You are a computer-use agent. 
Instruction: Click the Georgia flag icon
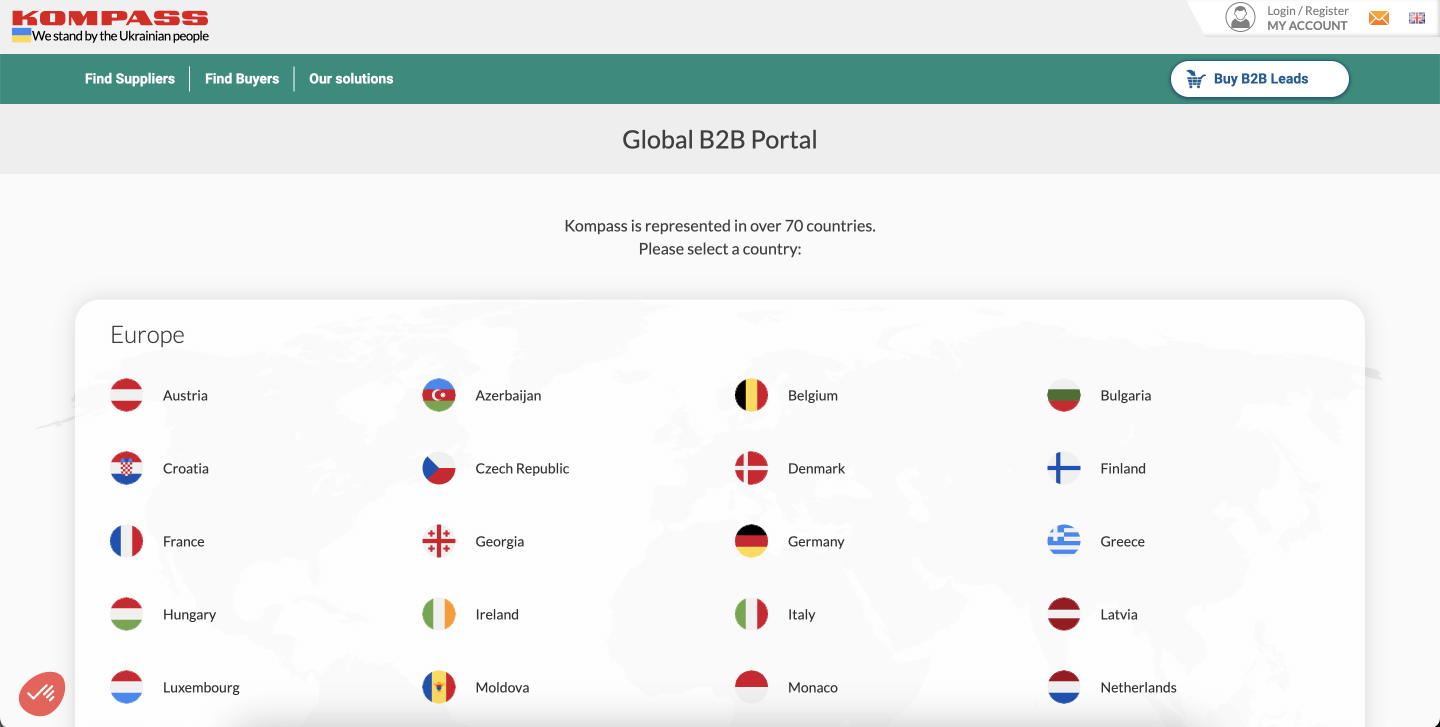pyautogui.click(x=439, y=541)
